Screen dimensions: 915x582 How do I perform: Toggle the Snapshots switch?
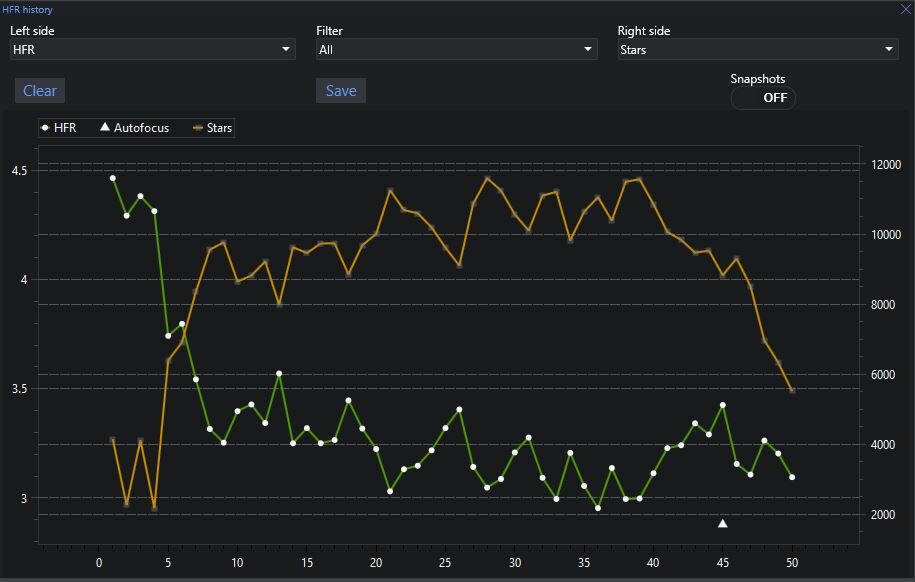pyautogui.click(x=764, y=98)
